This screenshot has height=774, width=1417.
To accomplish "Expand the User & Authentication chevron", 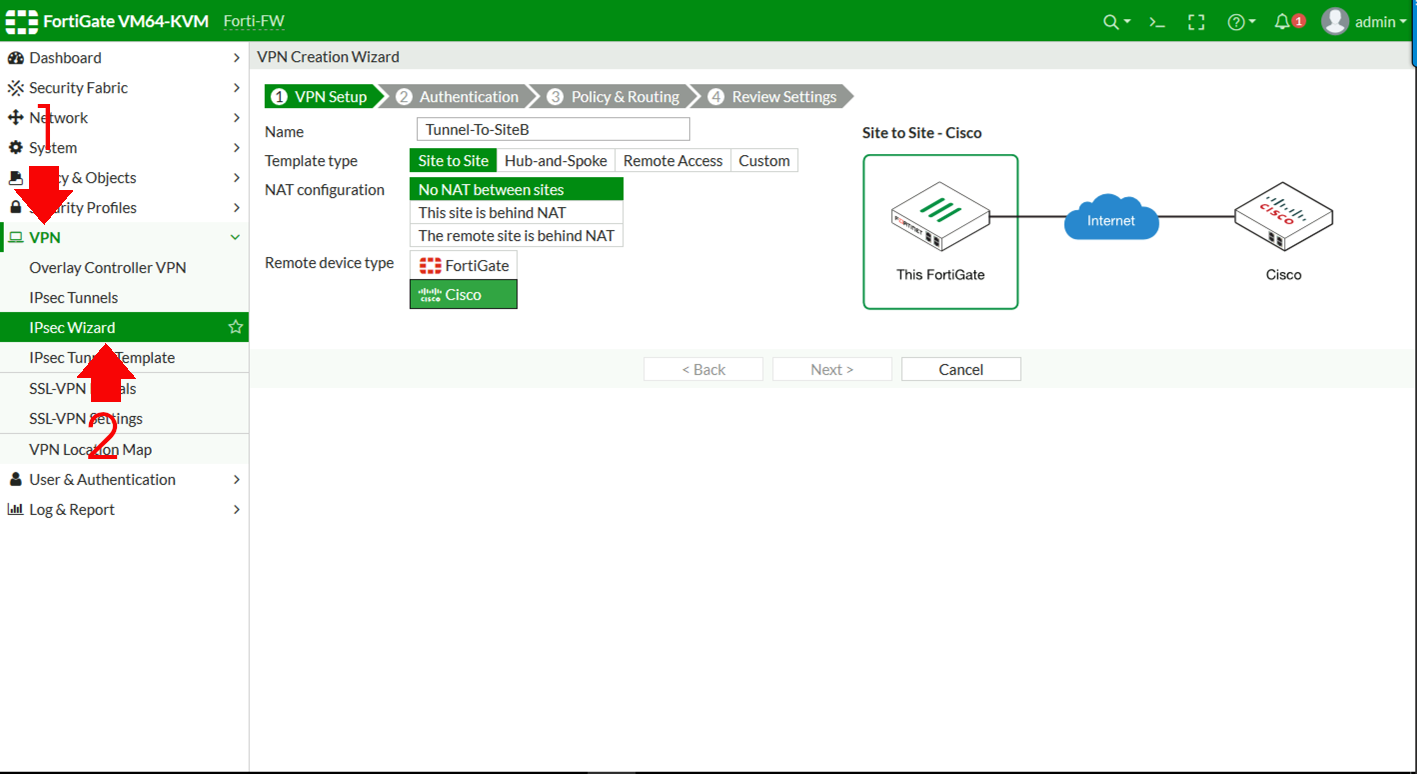I will click(x=236, y=479).
